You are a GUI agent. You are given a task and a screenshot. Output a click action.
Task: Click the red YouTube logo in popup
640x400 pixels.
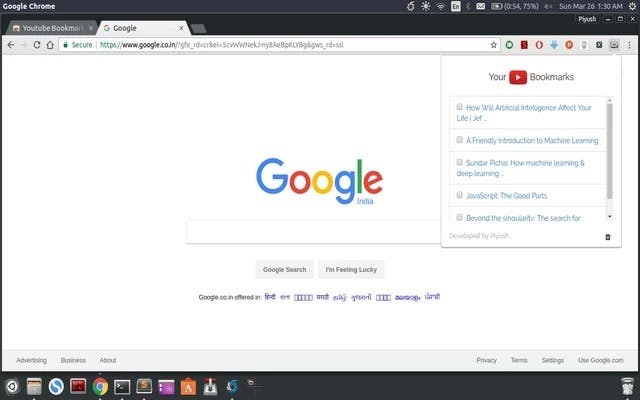(x=518, y=77)
